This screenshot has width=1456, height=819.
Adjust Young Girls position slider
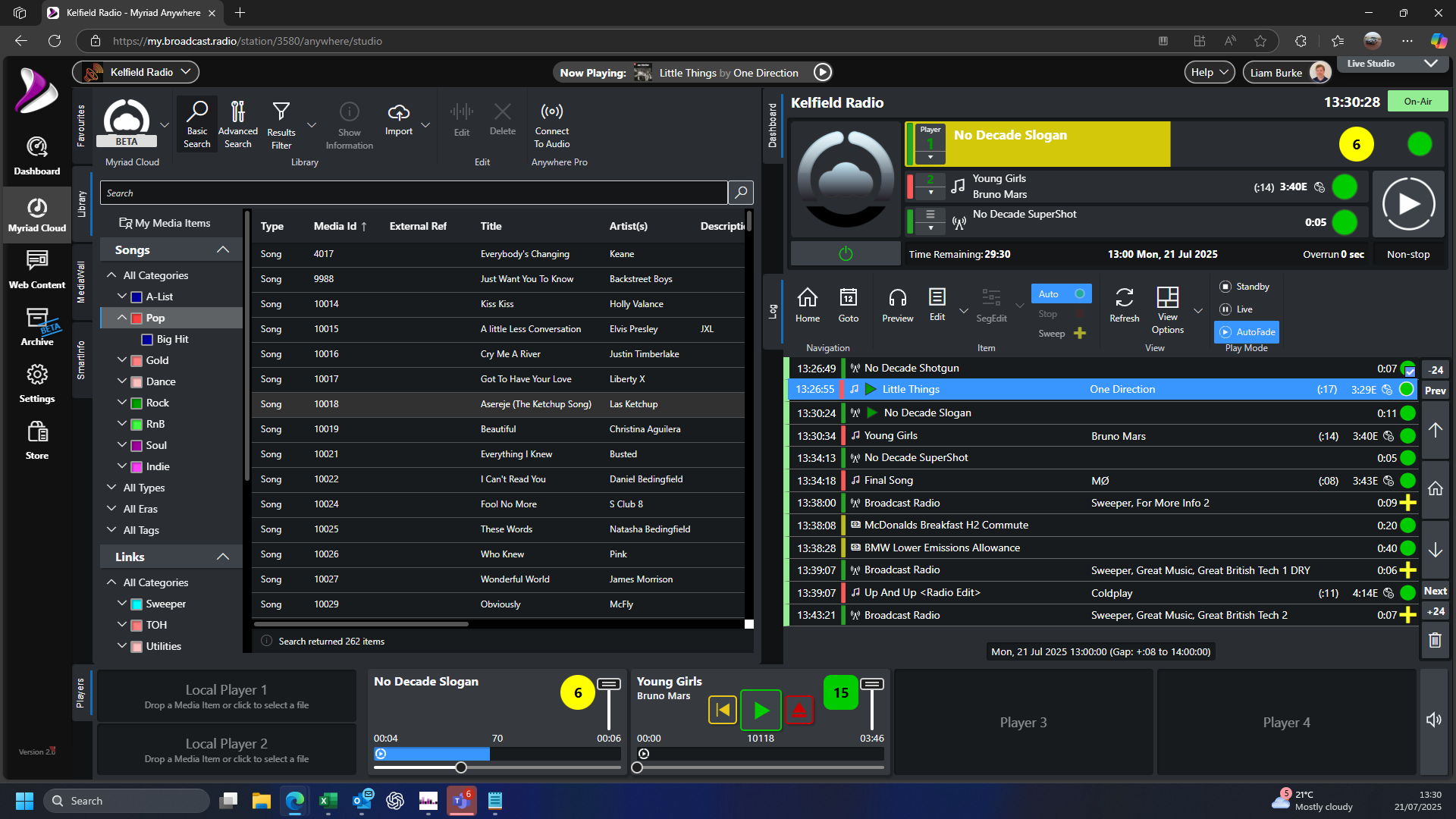[637, 767]
